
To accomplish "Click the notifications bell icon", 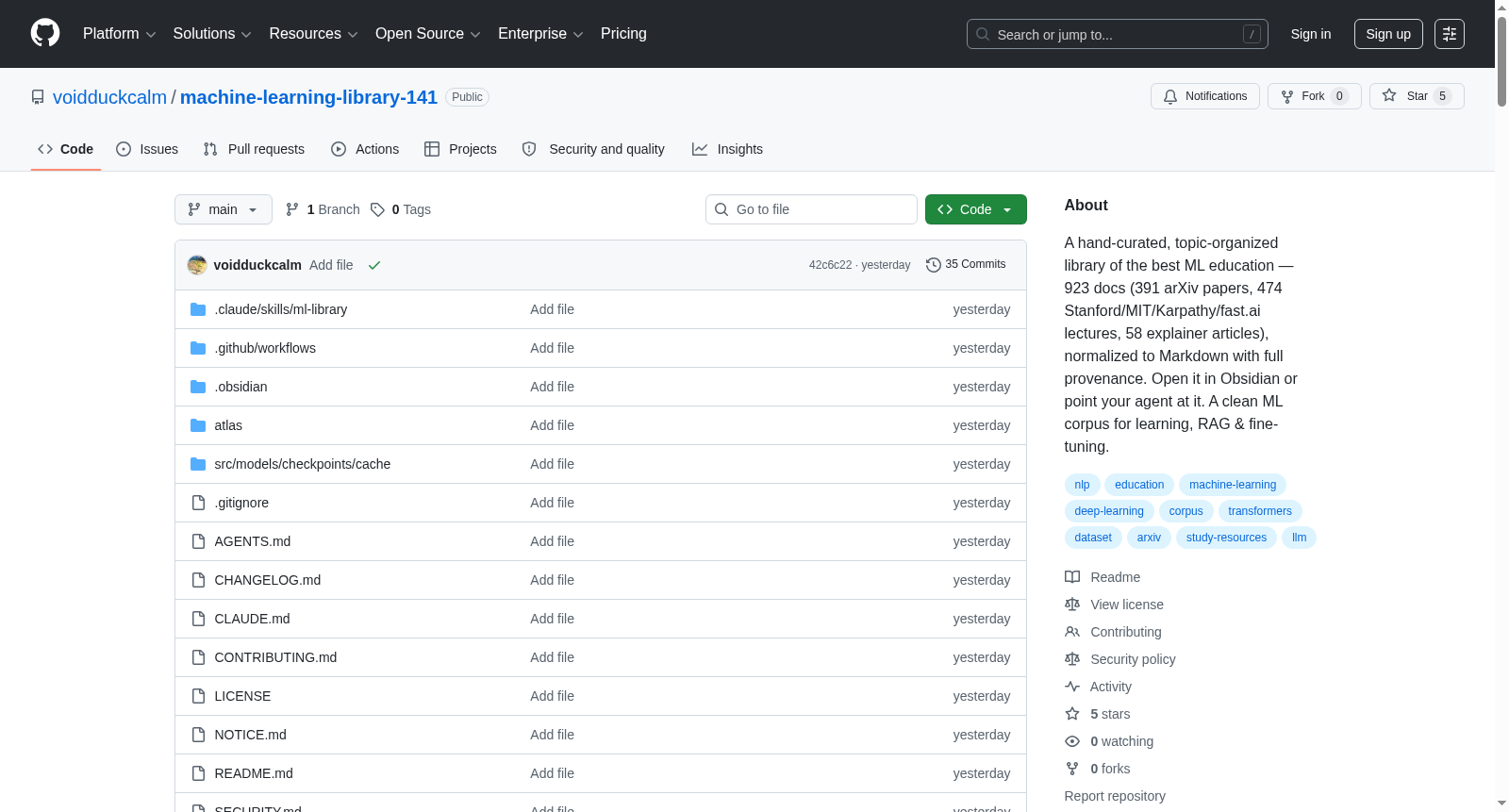I will tap(1170, 96).
